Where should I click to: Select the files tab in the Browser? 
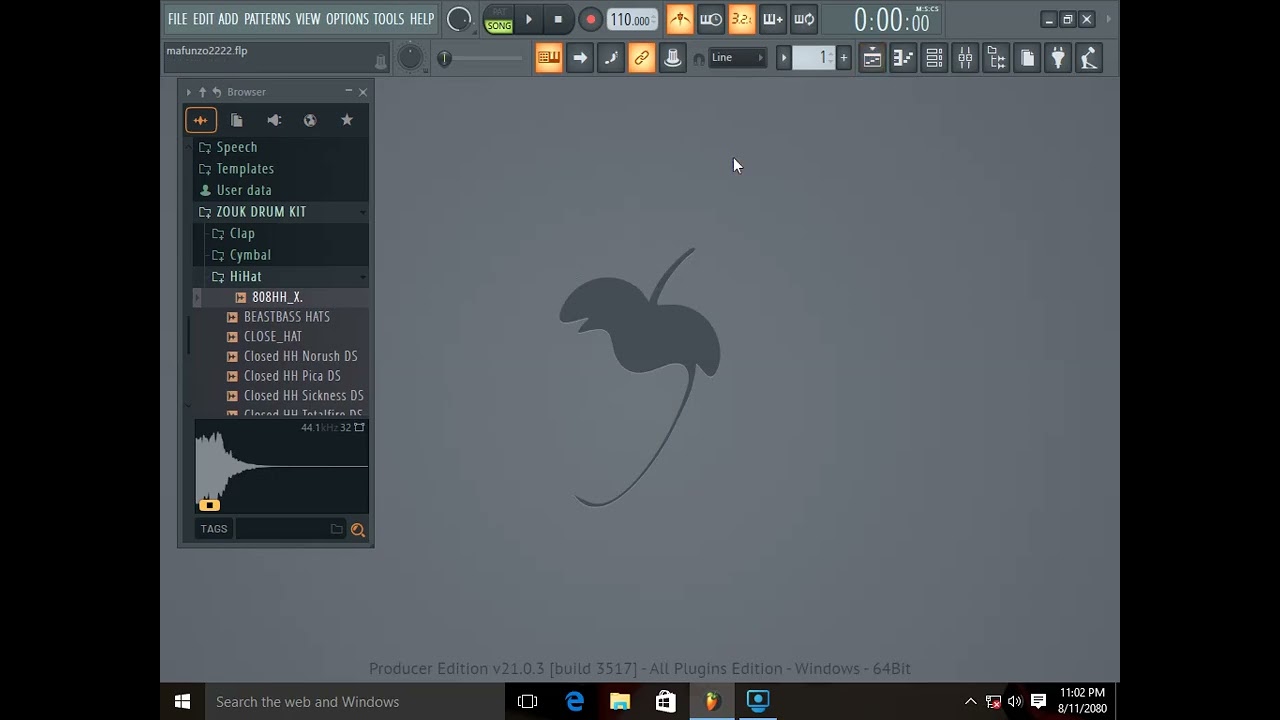pos(237,120)
